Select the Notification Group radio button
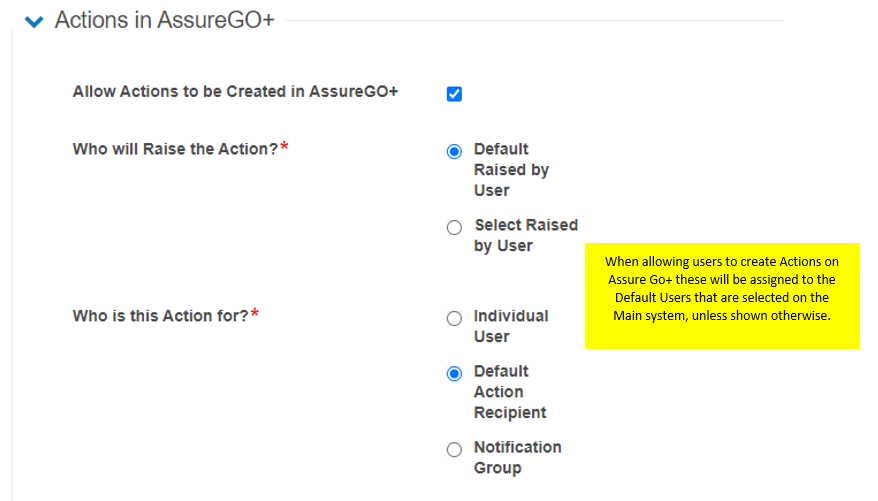The width and height of the screenshot is (878, 501). click(454, 449)
